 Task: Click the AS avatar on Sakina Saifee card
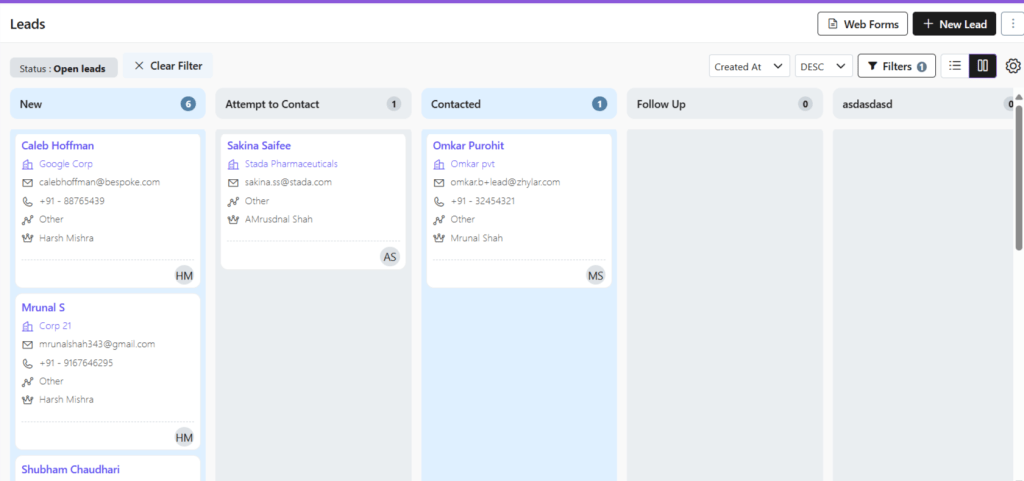[x=390, y=257]
